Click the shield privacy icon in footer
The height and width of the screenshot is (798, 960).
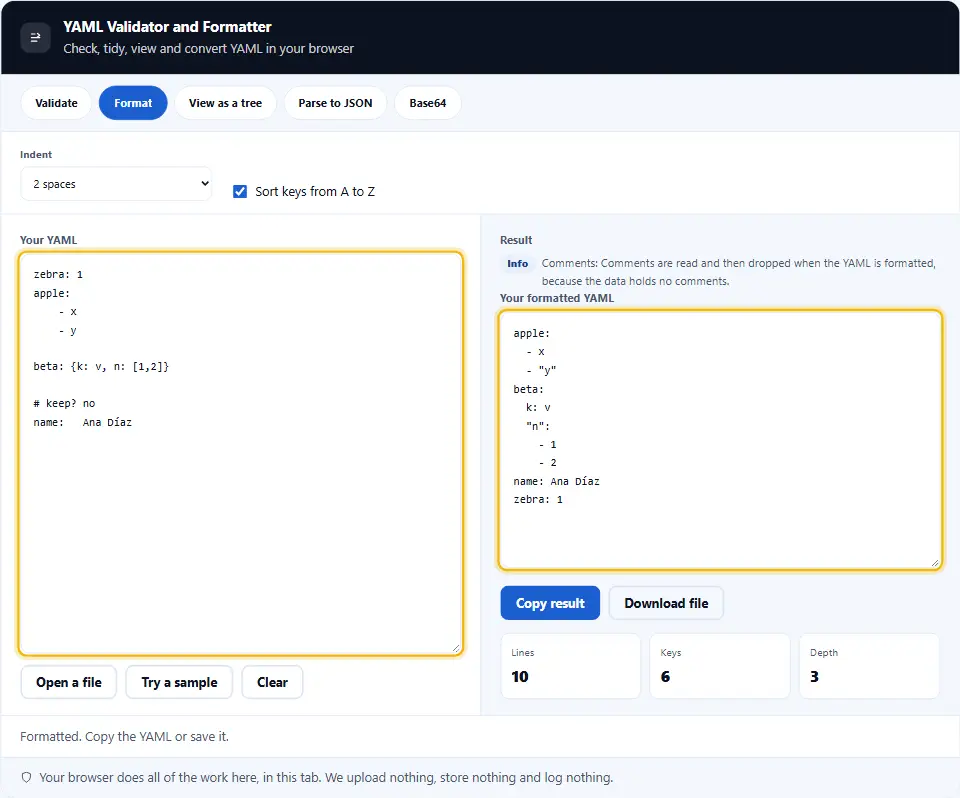(x=26, y=778)
